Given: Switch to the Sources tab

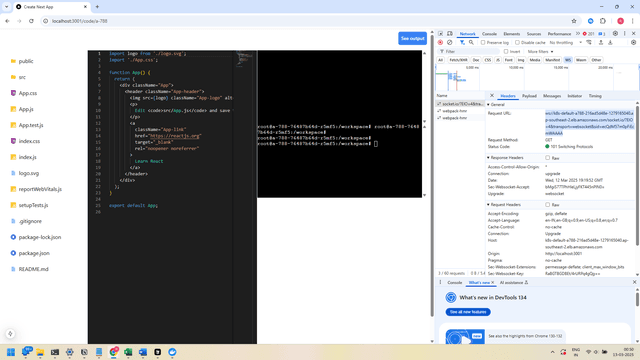Looking at the screenshot, I should pos(533,34).
